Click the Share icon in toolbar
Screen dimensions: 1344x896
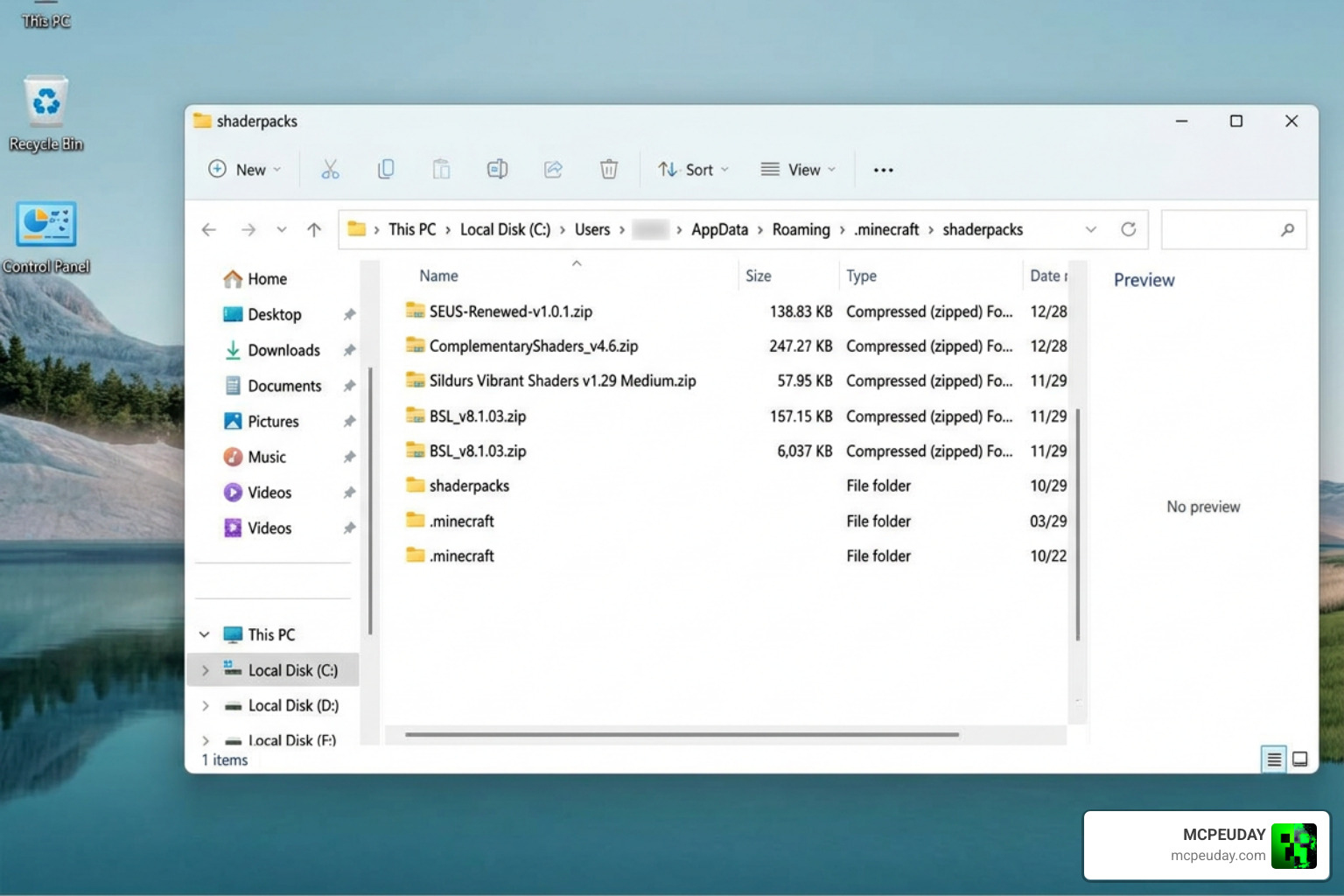(553, 170)
